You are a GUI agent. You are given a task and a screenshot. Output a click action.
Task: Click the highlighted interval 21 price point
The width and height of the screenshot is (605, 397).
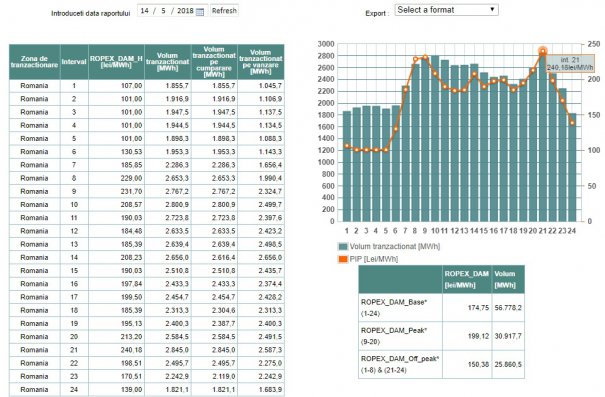(542, 51)
